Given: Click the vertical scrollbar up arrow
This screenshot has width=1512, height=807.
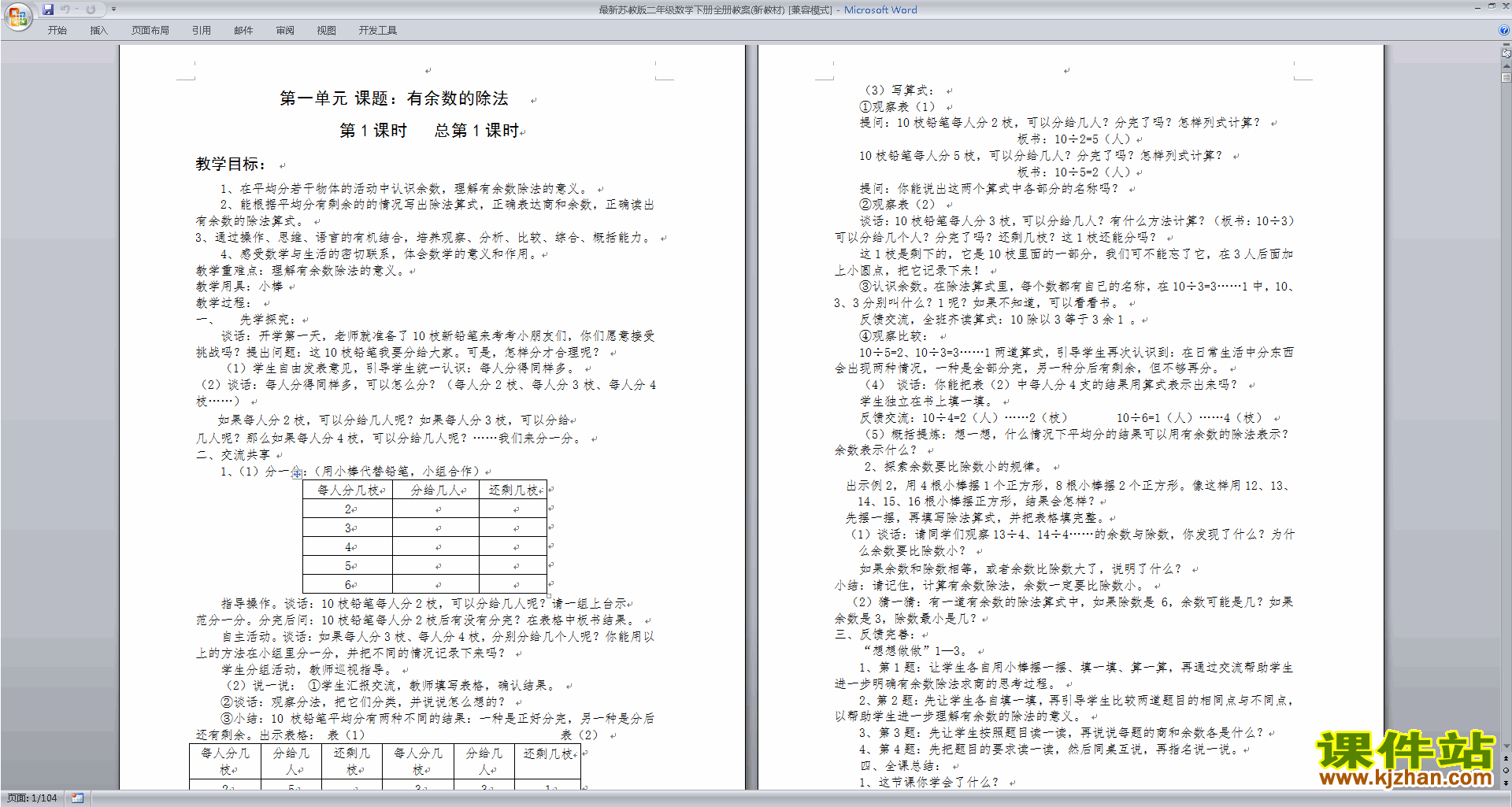Looking at the screenshot, I should pyautogui.click(x=1506, y=66).
